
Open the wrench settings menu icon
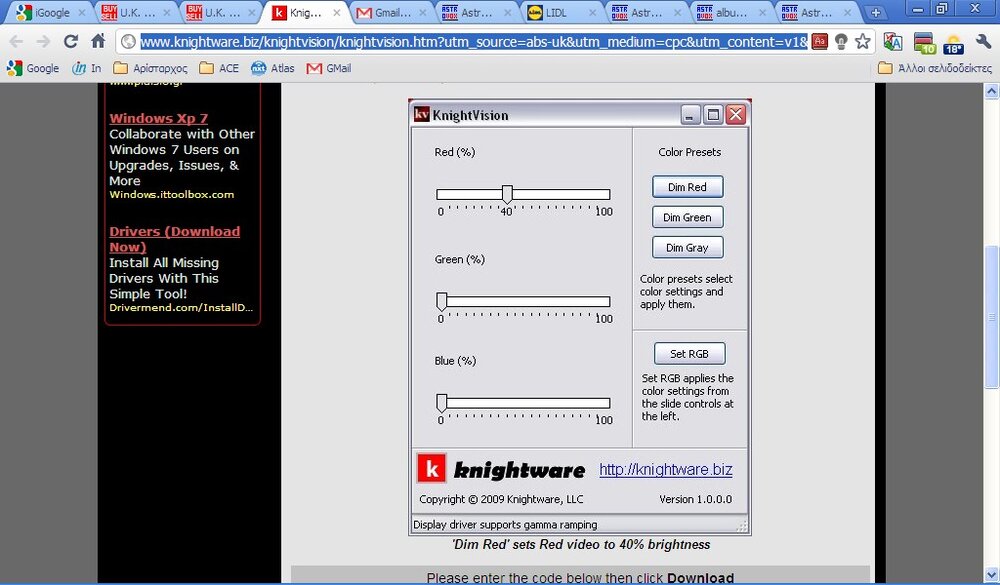(x=984, y=43)
